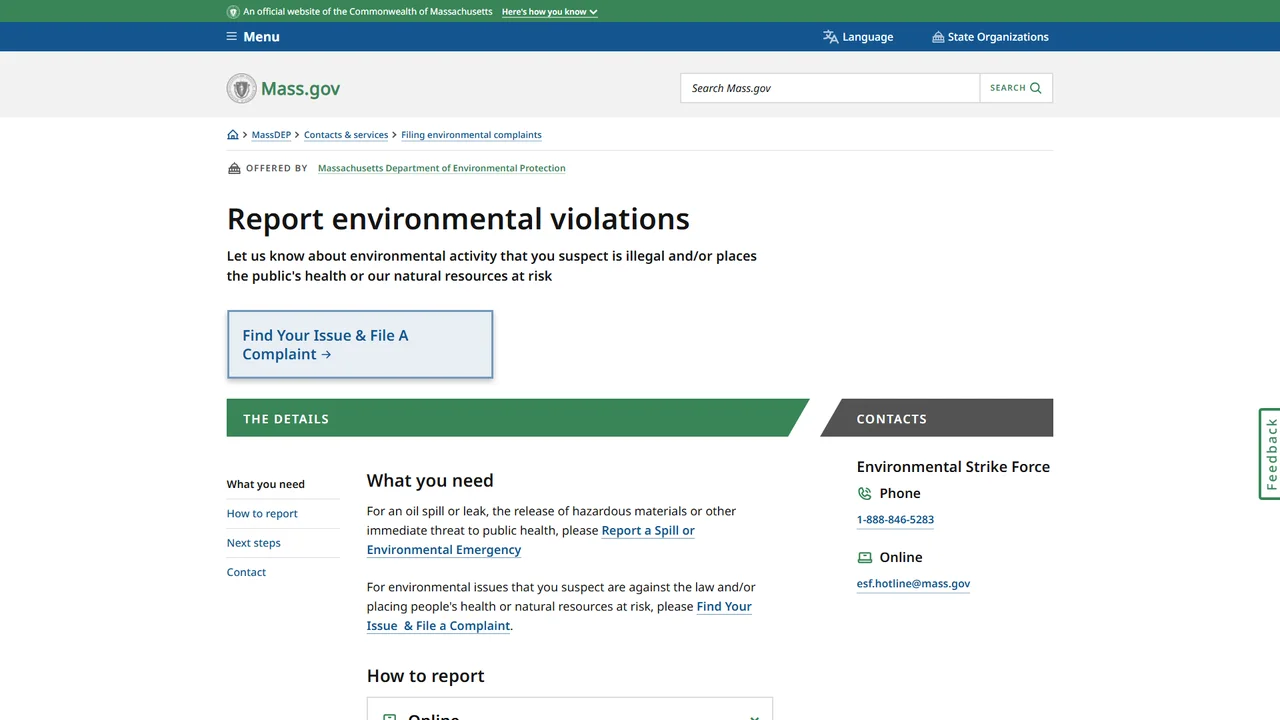This screenshot has height=720, width=1280.
Task: Open the hamburger Menu icon
Action: click(232, 37)
